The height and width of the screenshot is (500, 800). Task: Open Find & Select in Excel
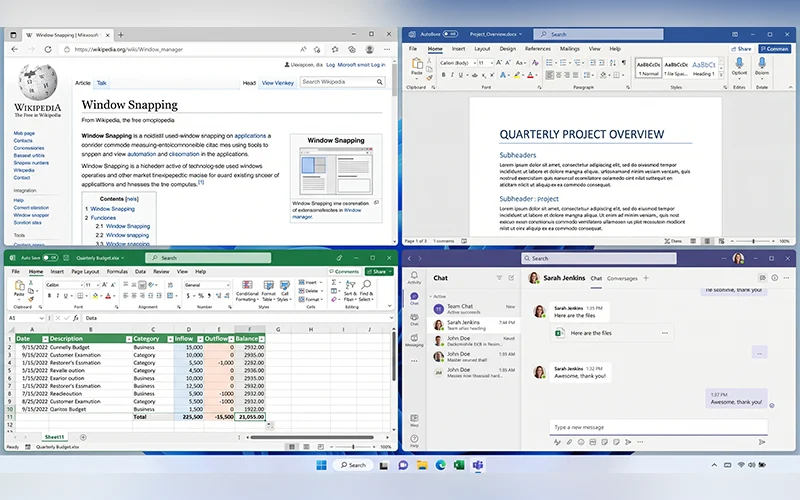366,291
